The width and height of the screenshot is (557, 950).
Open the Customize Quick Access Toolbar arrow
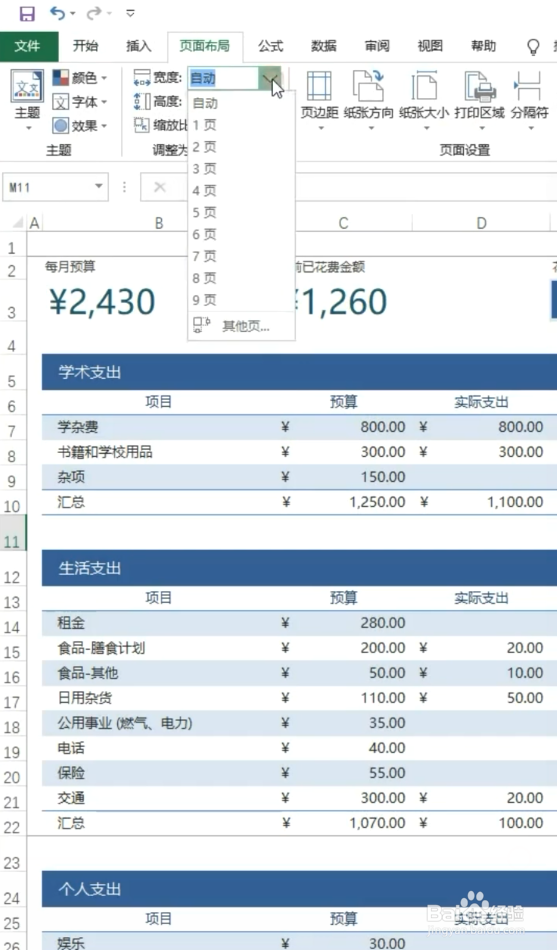pyautogui.click(x=130, y=13)
